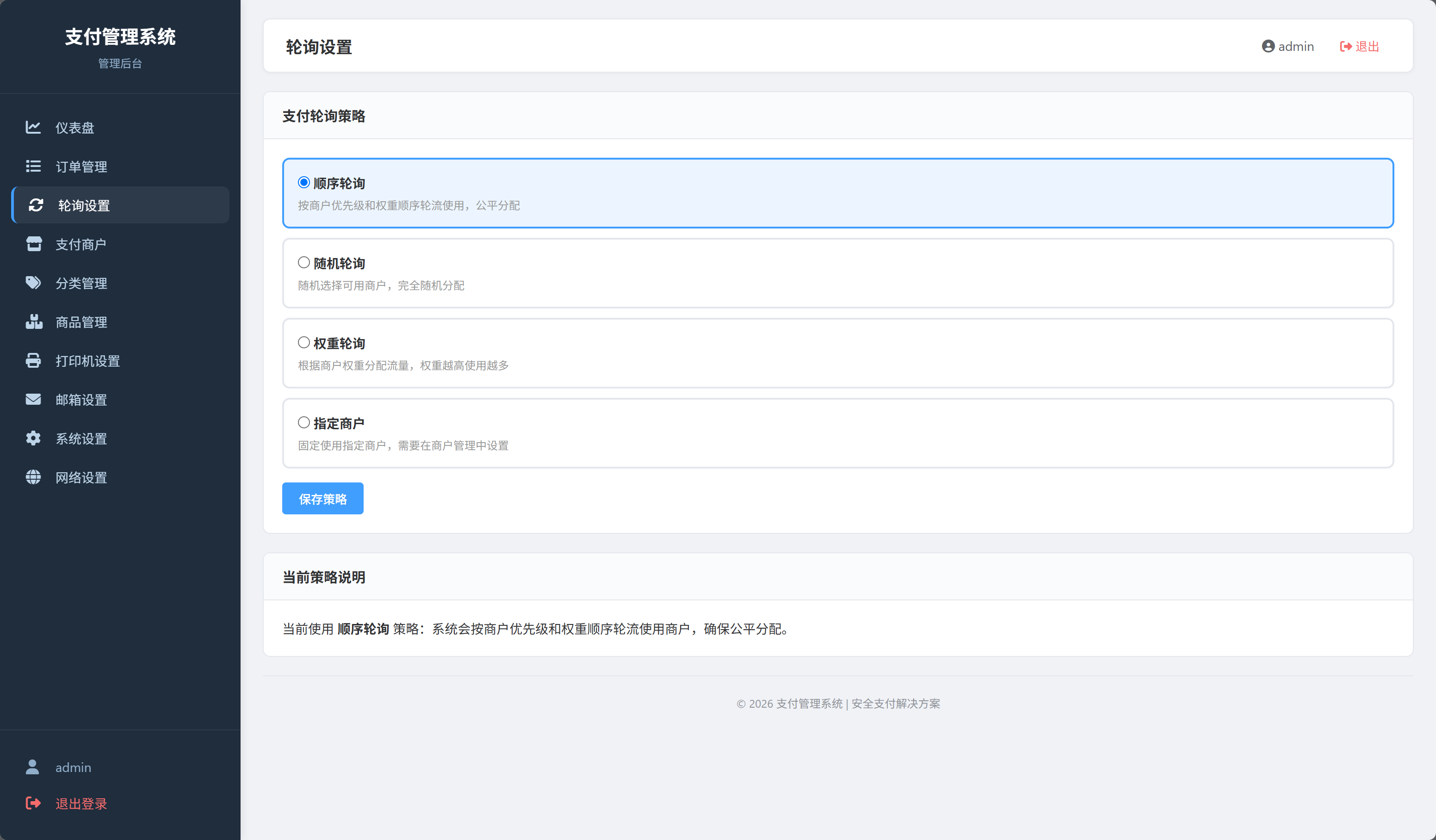Click description 随机选择可用商户，完全随机分配
This screenshot has height=840, width=1436.
coord(381,285)
